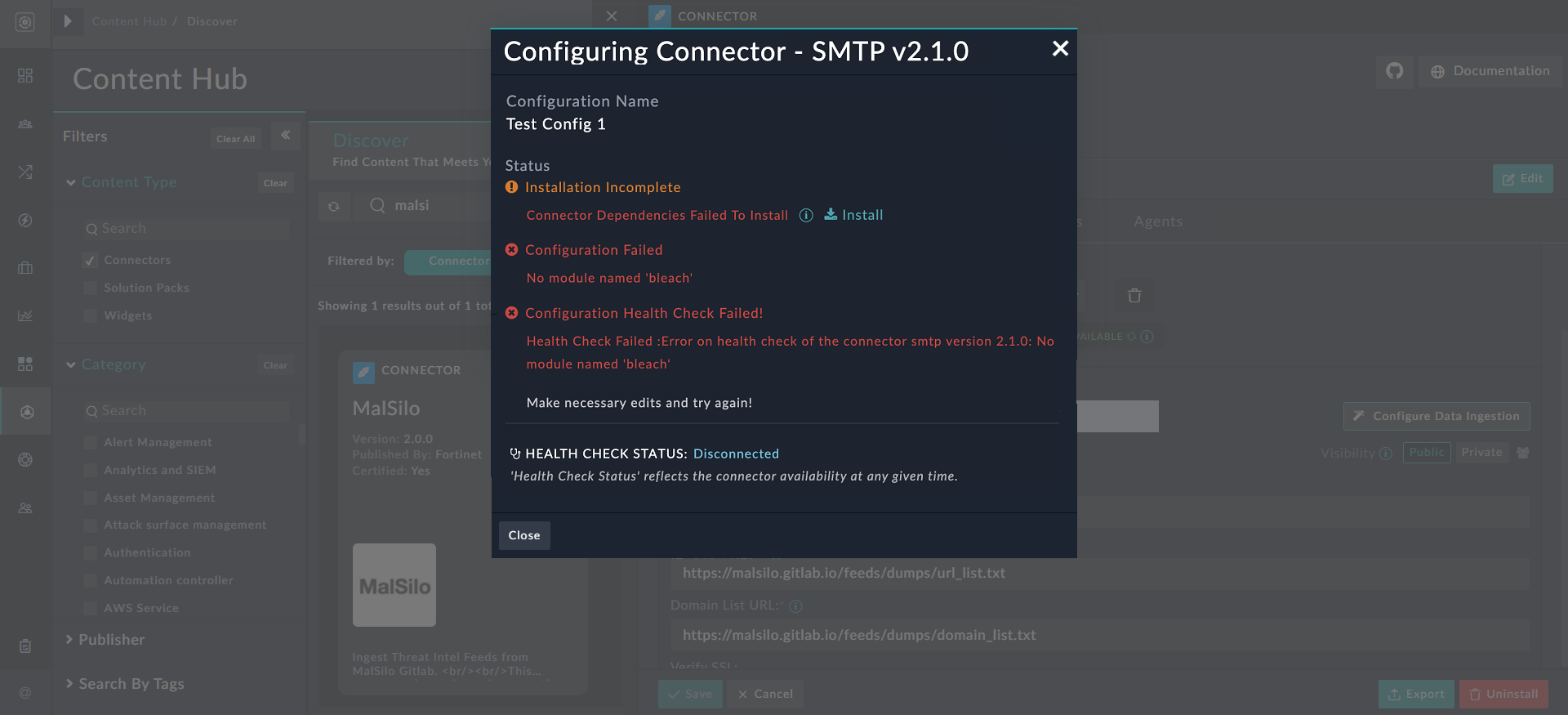
Task: Open the GitHub icon button
Action: pyautogui.click(x=1395, y=71)
